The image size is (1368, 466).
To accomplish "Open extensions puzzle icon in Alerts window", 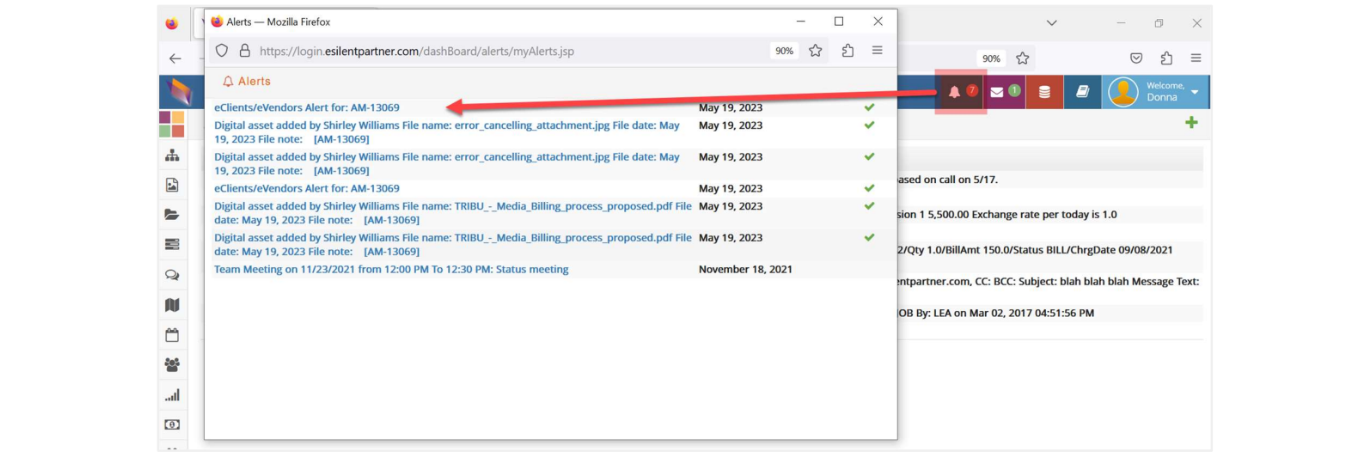I will click(848, 51).
